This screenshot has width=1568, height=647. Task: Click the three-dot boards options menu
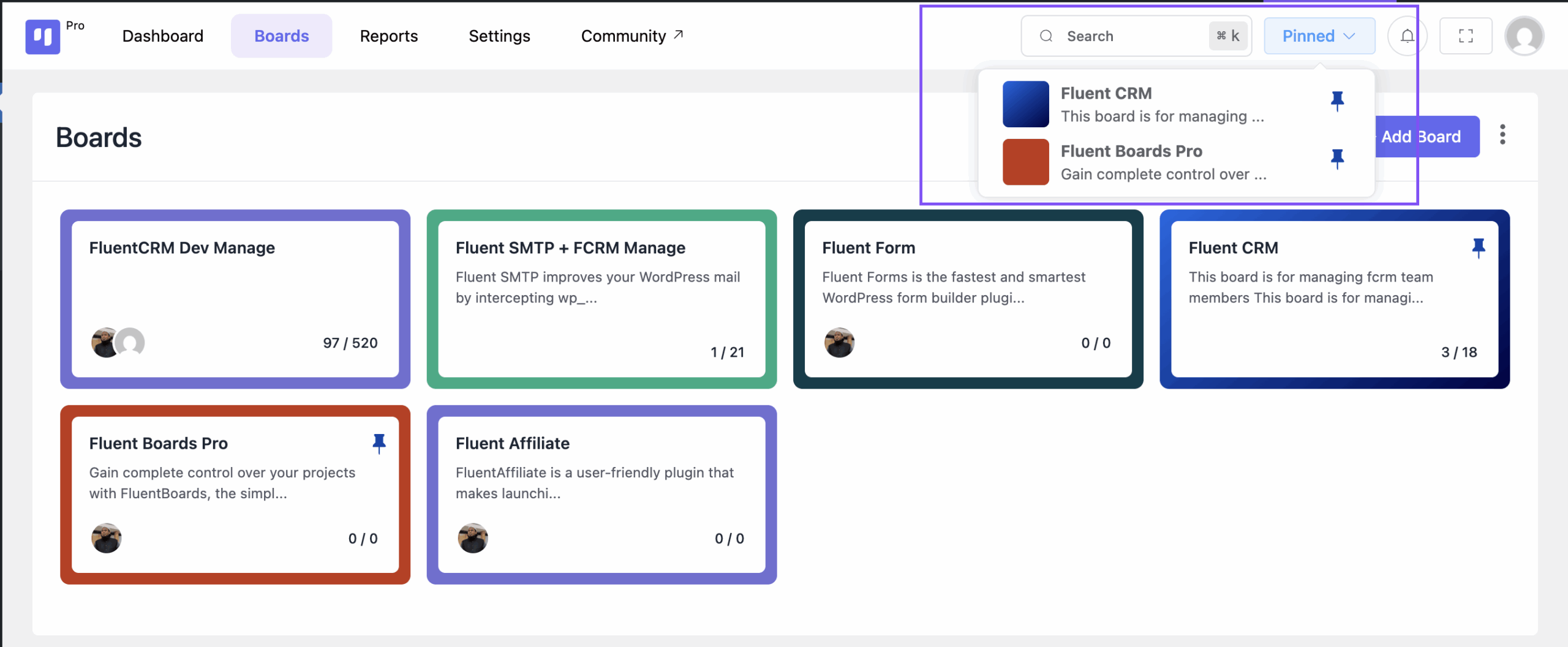1502,135
